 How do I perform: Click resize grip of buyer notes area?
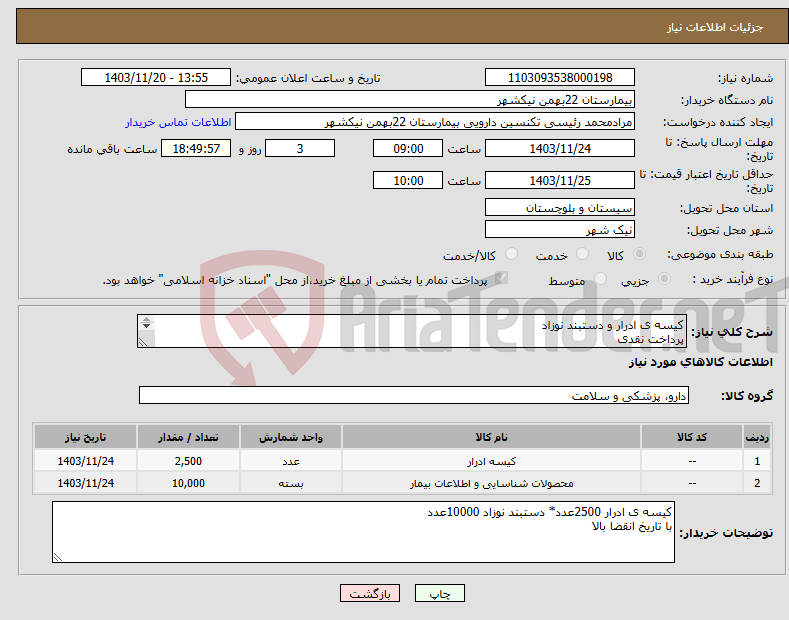(58, 557)
